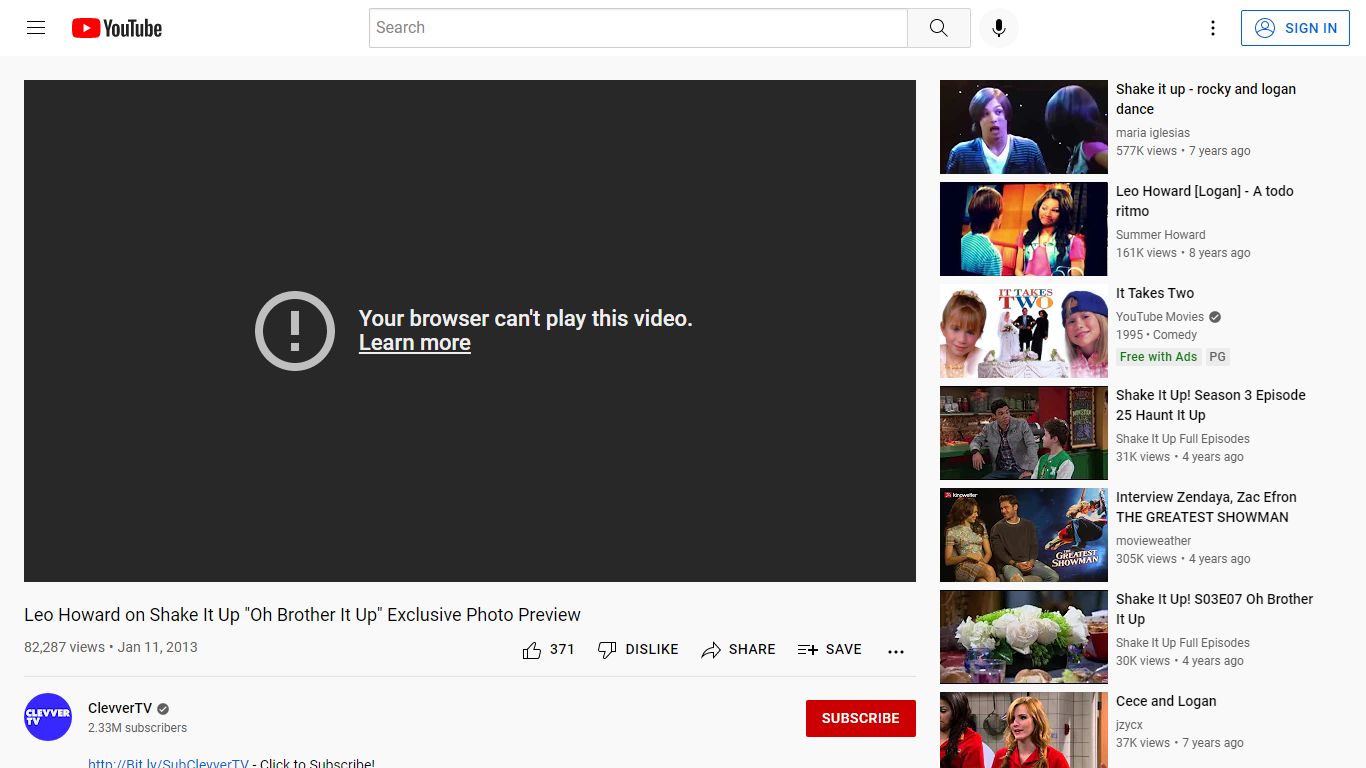Click 'Shake It Up Full Episodes' under Haunt It Up
Image resolution: width=1366 pixels, height=768 pixels.
tap(1183, 439)
